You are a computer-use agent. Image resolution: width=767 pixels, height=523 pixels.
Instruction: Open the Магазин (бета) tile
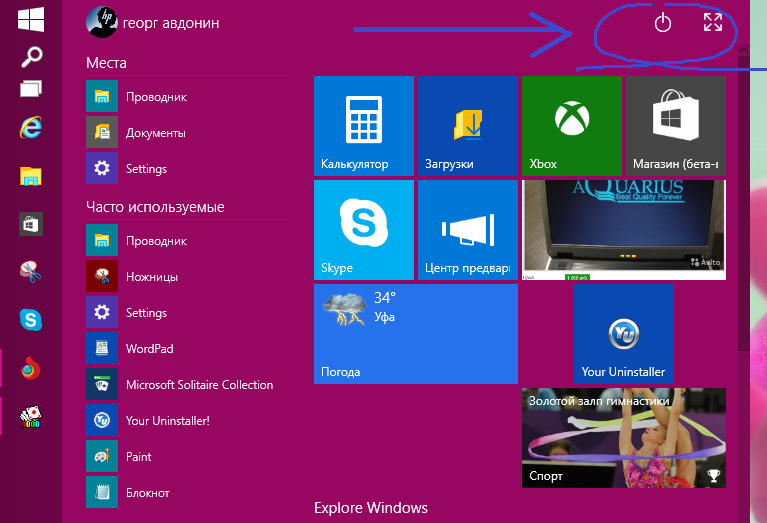[x=676, y=126]
